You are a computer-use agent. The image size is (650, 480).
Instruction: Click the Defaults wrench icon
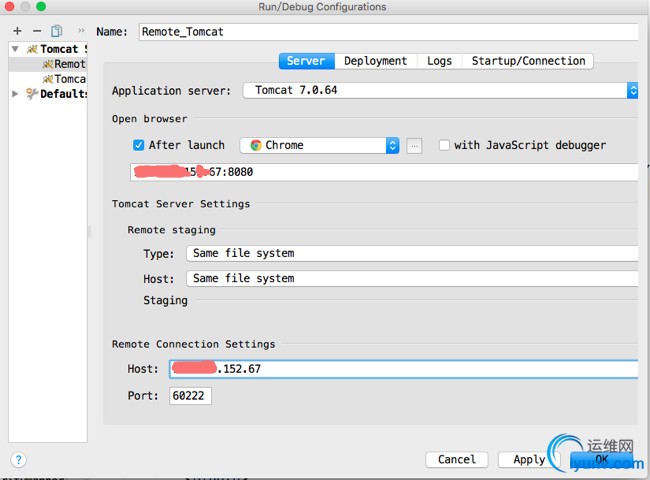click(32, 94)
